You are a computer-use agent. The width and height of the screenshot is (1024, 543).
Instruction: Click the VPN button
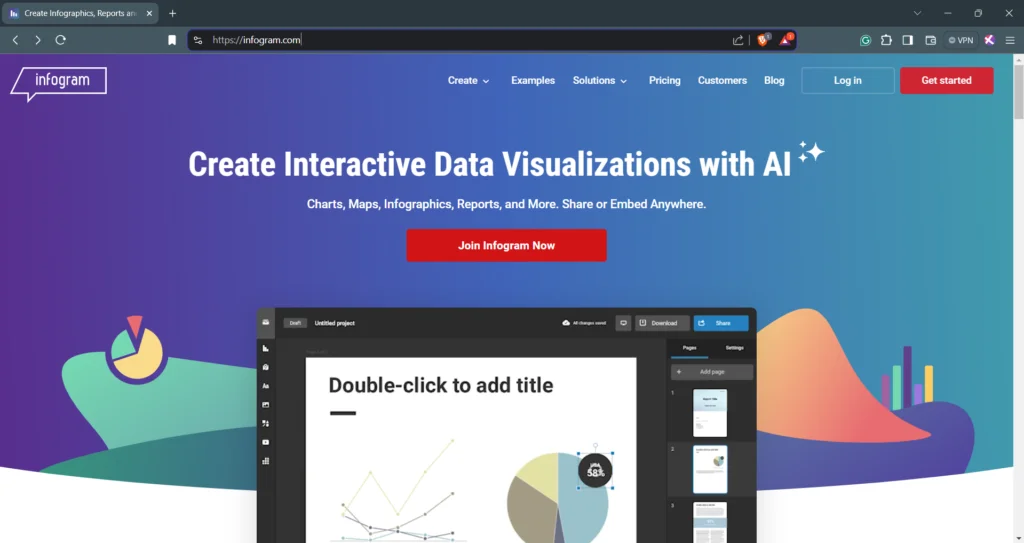(961, 40)
